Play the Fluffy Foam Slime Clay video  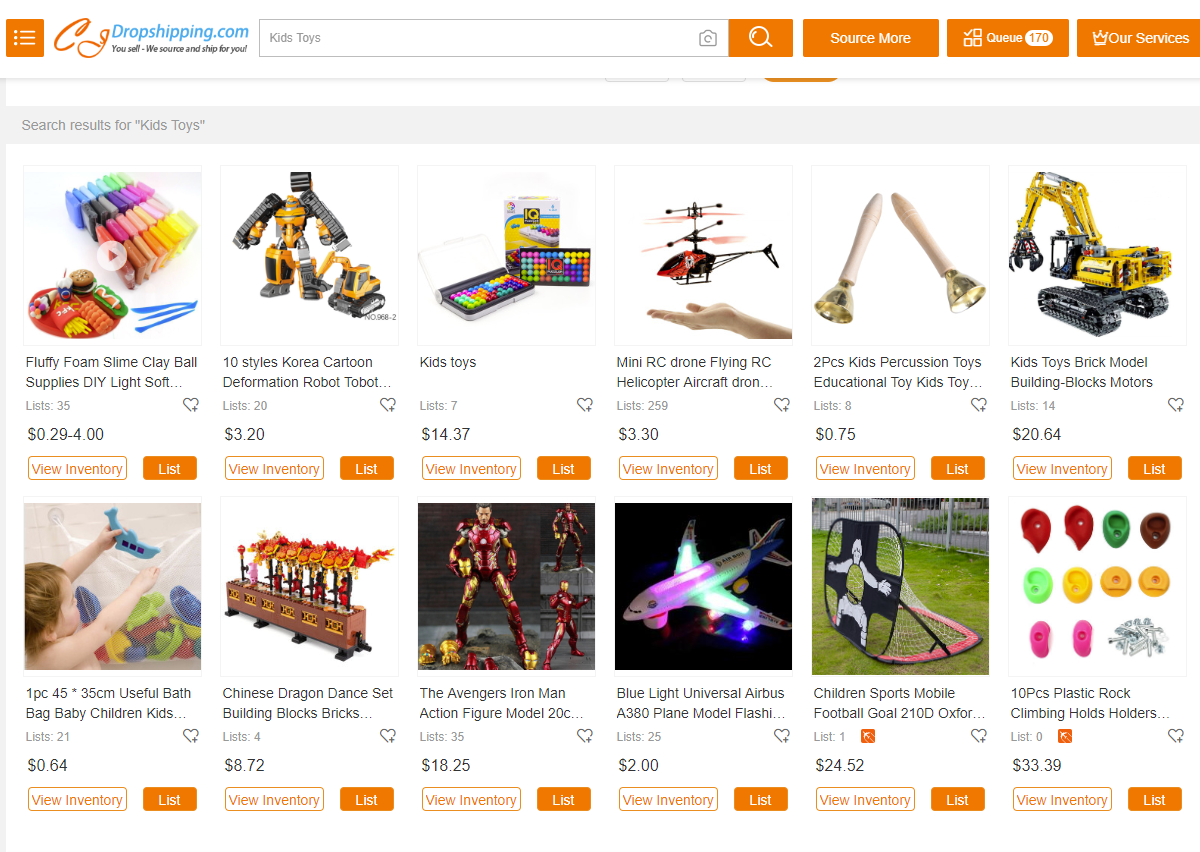tap(112, 256)
